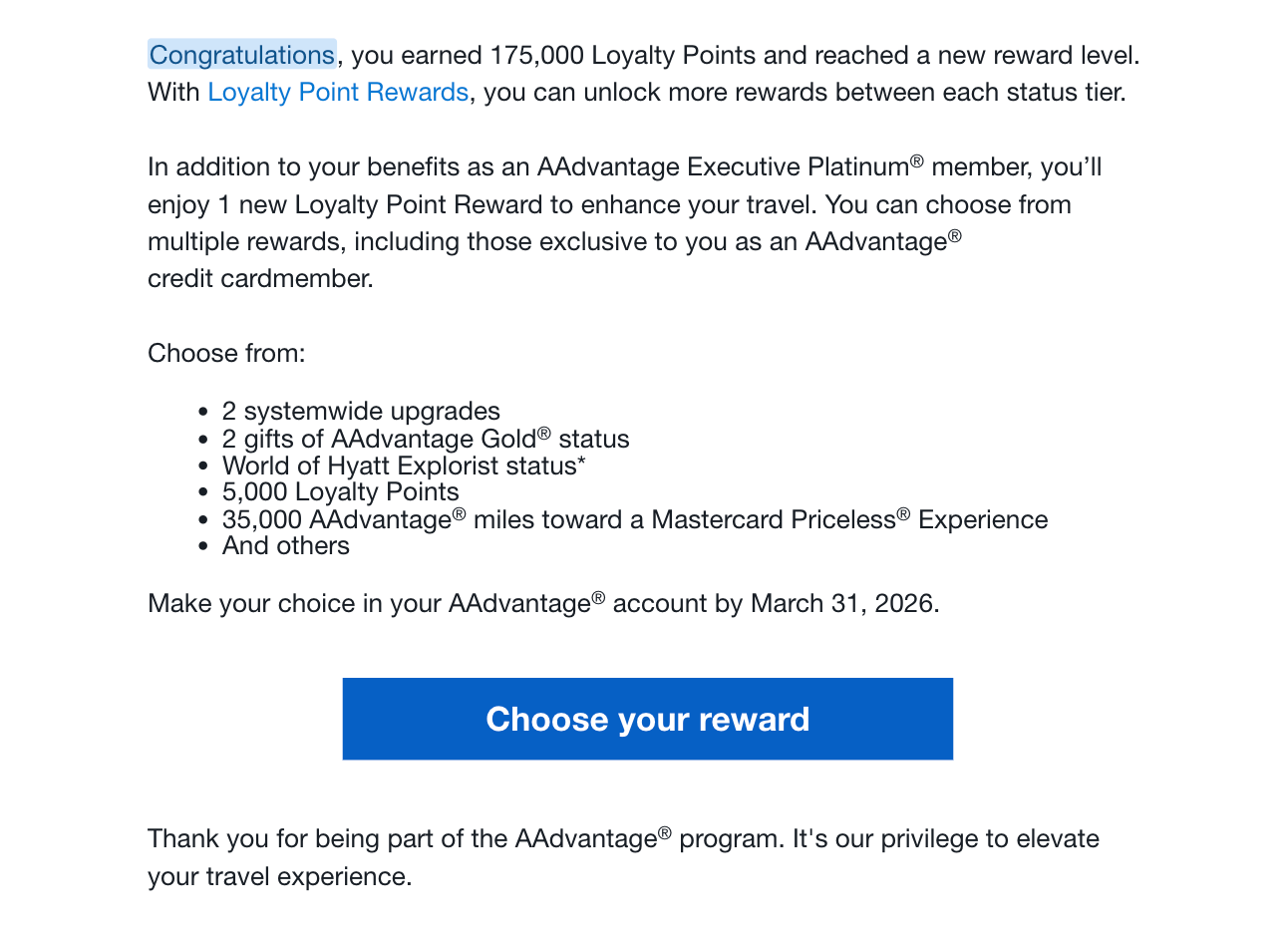Click the highlighted "Congratulations" word
The width and height of the screenshot is (1288, 935).
tap(242, 55)
